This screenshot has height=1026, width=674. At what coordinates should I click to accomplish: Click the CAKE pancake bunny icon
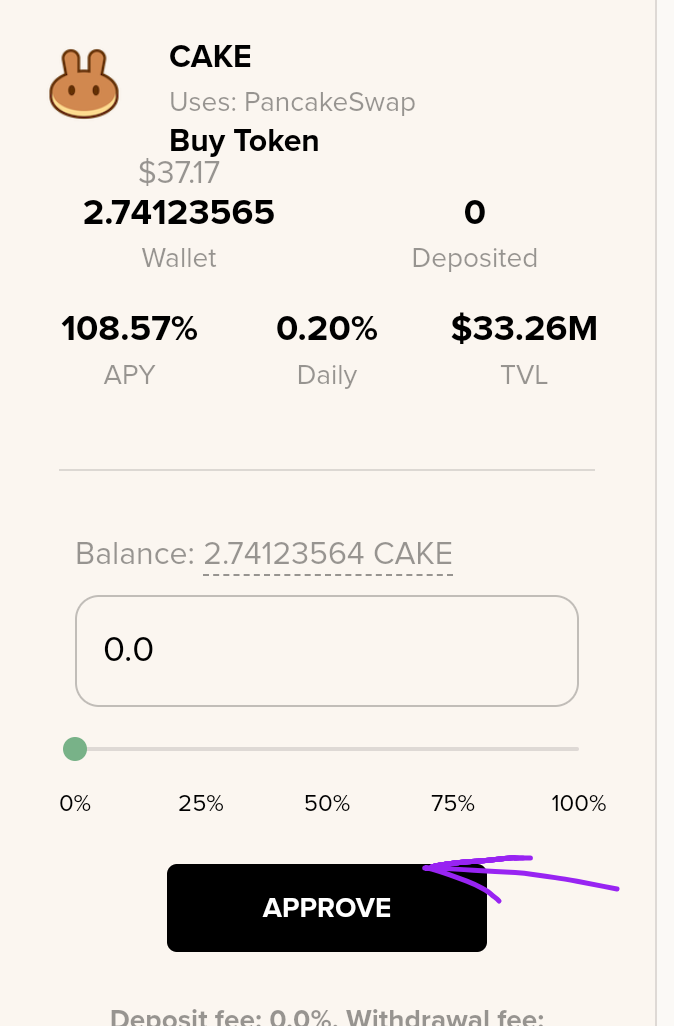coord(84,84)
